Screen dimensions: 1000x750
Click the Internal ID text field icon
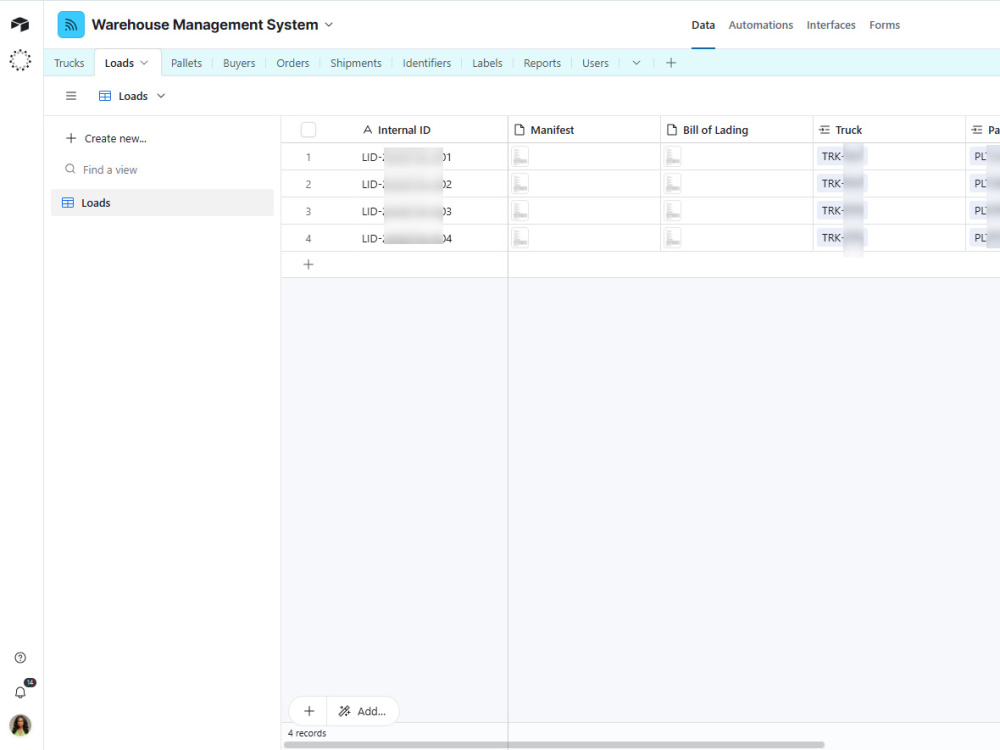click(367, 129)
